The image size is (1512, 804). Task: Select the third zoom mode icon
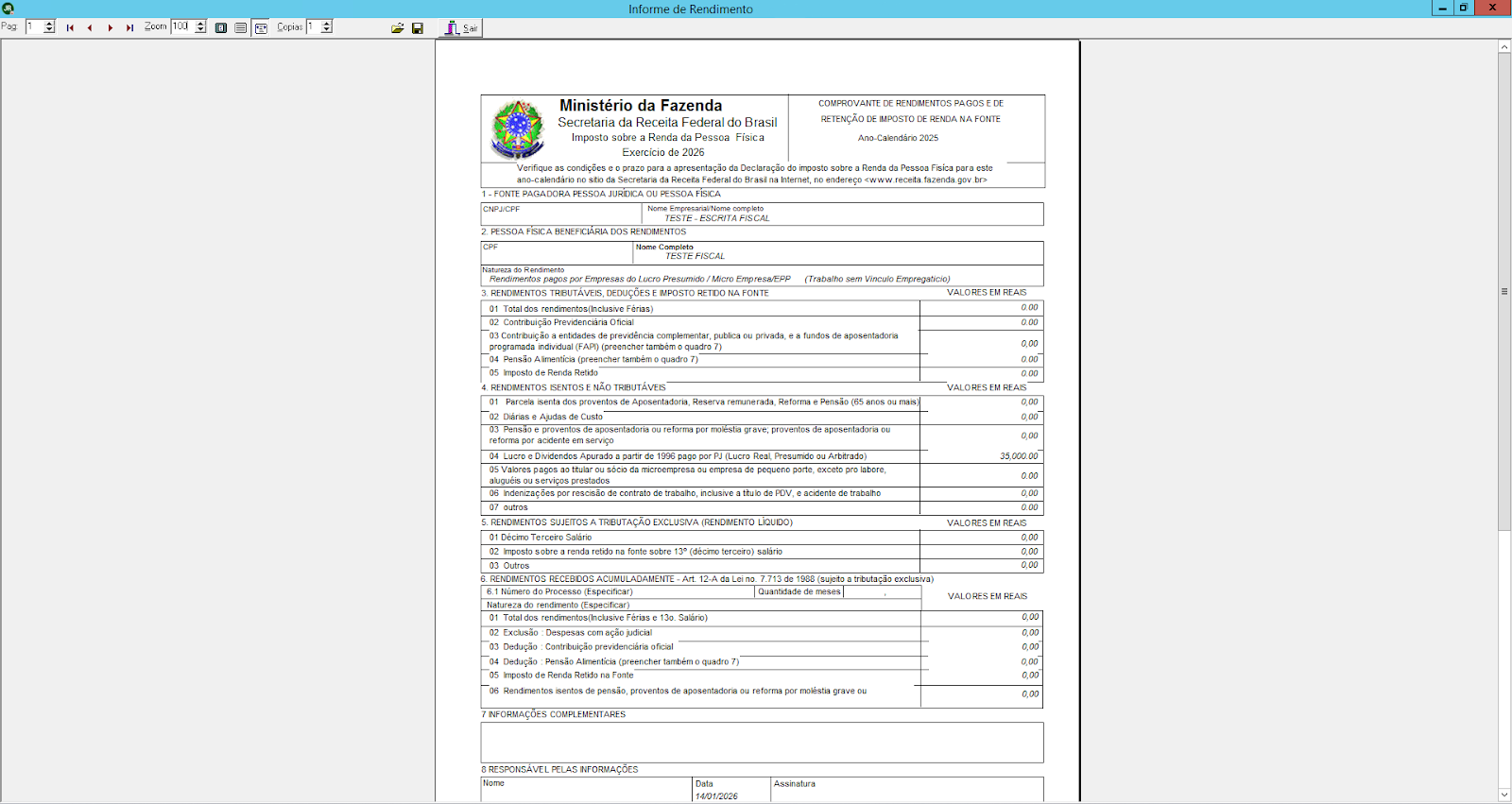261,27
